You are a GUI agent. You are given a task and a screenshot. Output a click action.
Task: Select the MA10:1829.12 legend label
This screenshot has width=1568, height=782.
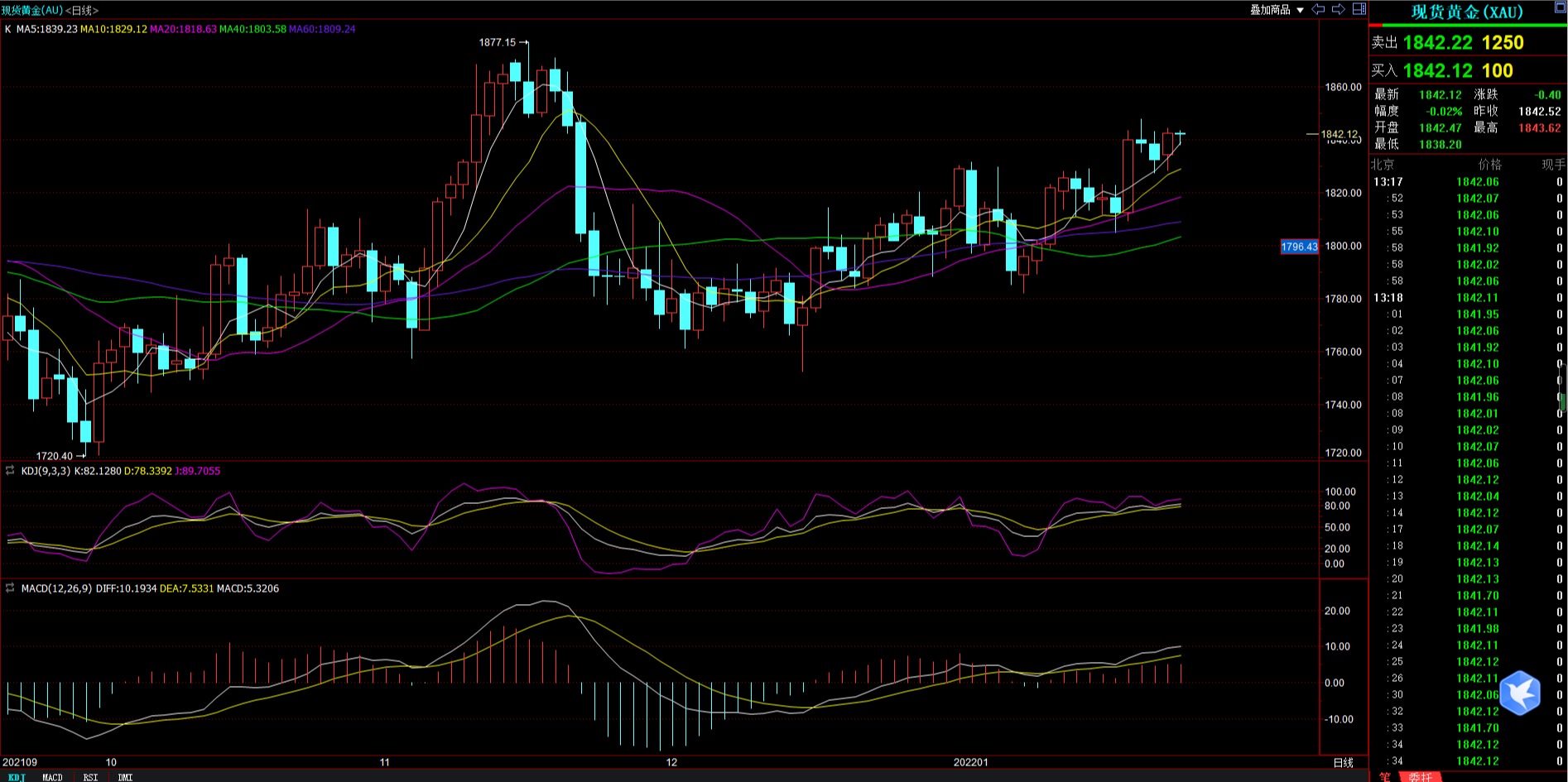pyautogui.click(x=113, y=29)
